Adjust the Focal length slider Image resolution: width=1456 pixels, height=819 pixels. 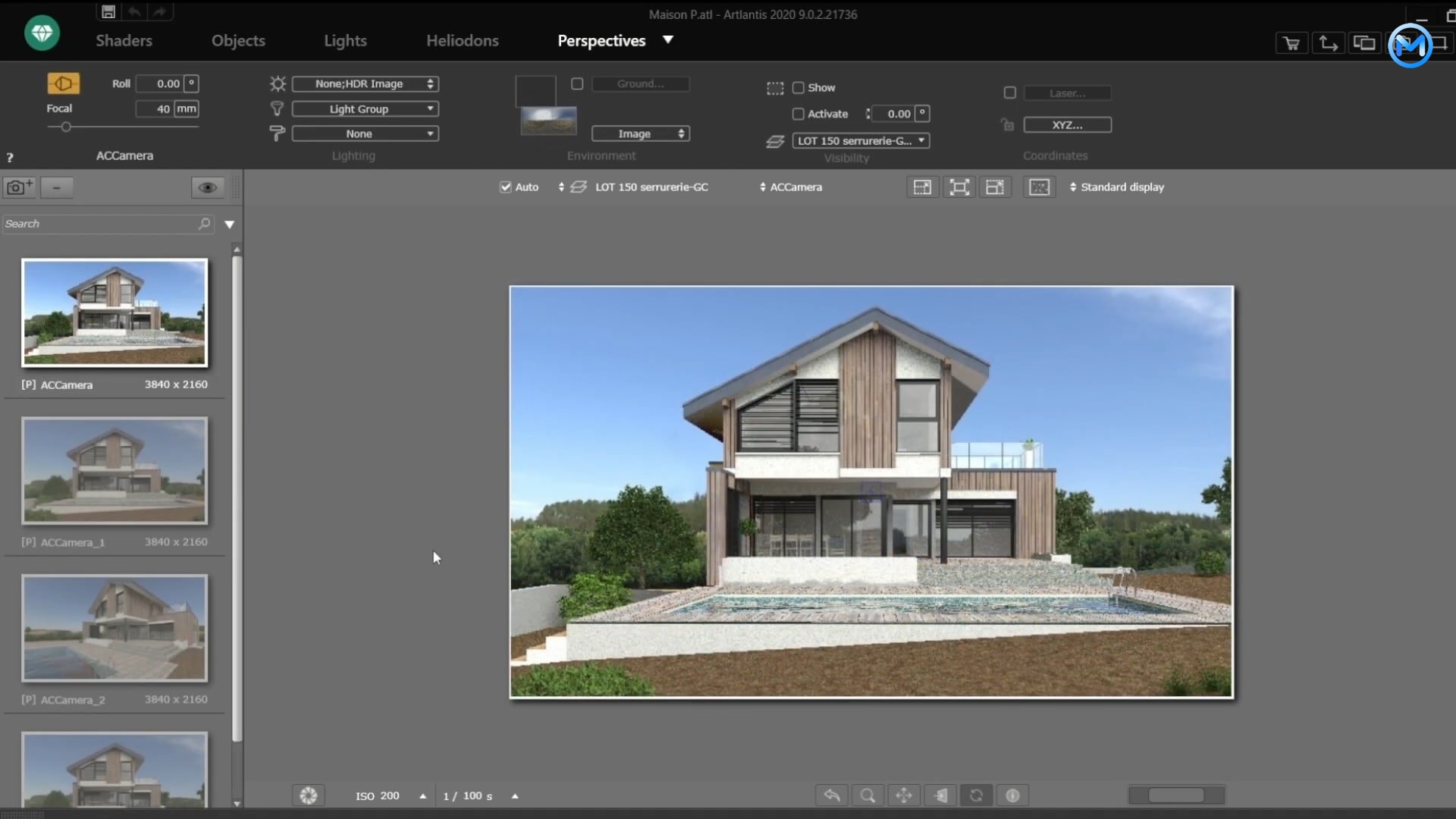tap(66, 127)
